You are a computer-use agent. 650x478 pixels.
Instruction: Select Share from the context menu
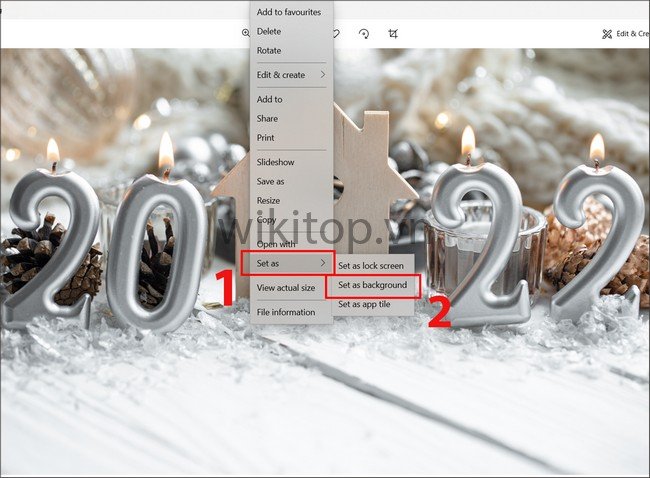[x=268, y=118]
